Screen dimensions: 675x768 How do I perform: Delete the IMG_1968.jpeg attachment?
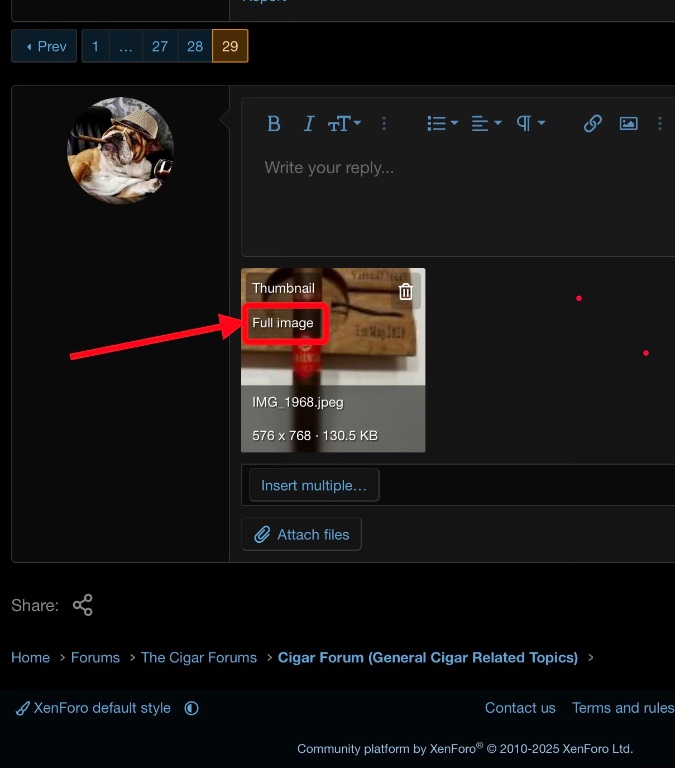pyautogui.click(x=405, y=291)
